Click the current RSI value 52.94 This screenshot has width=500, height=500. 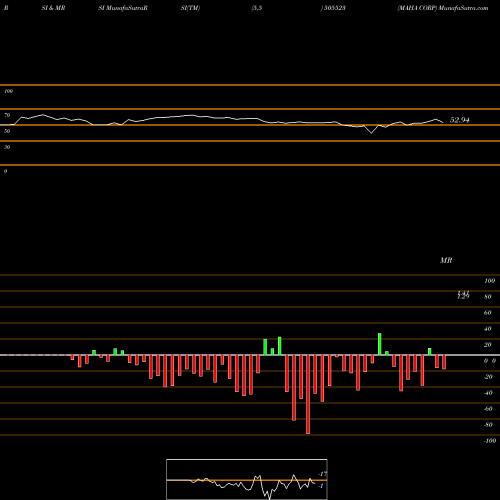tap(459, 120)
